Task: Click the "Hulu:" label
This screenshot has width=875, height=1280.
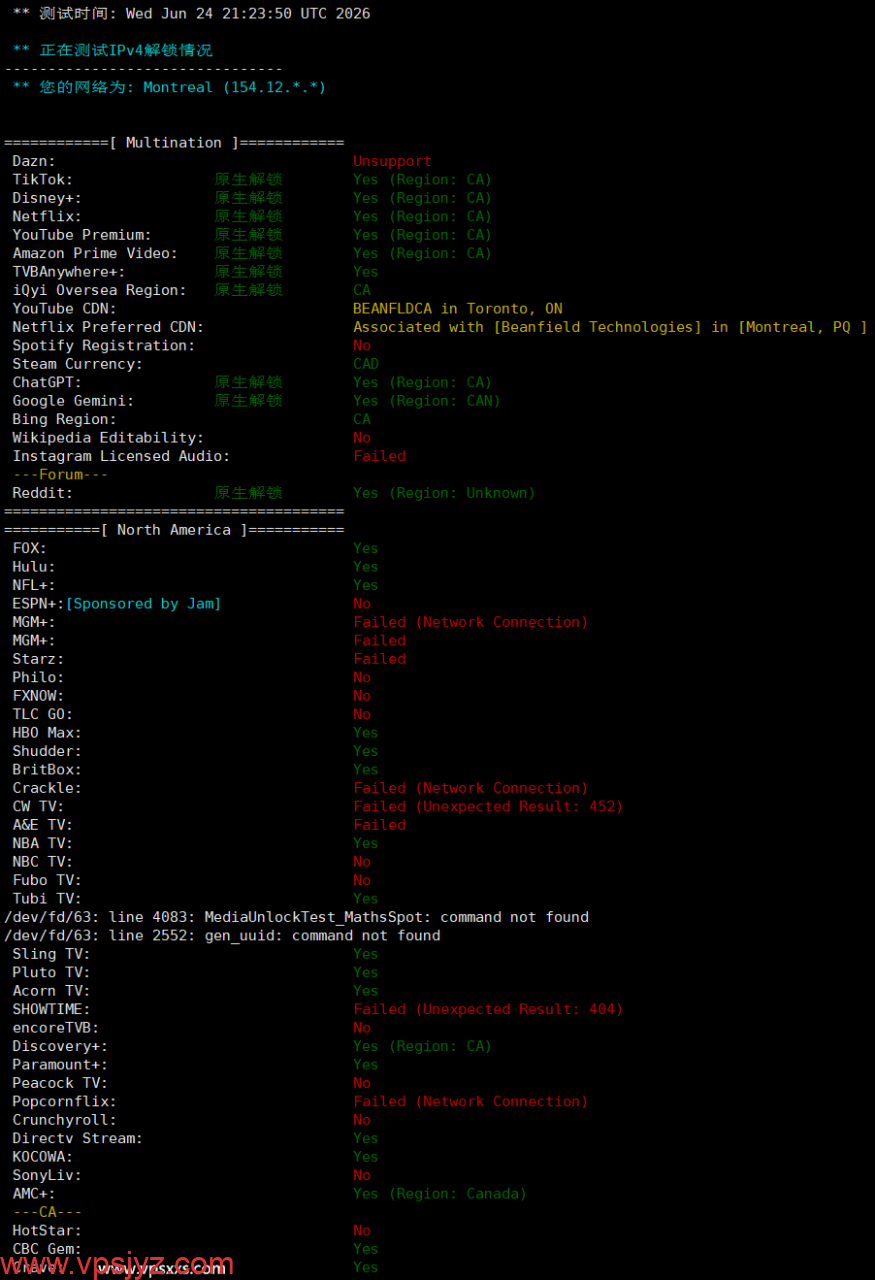Action: coord(34,567)
